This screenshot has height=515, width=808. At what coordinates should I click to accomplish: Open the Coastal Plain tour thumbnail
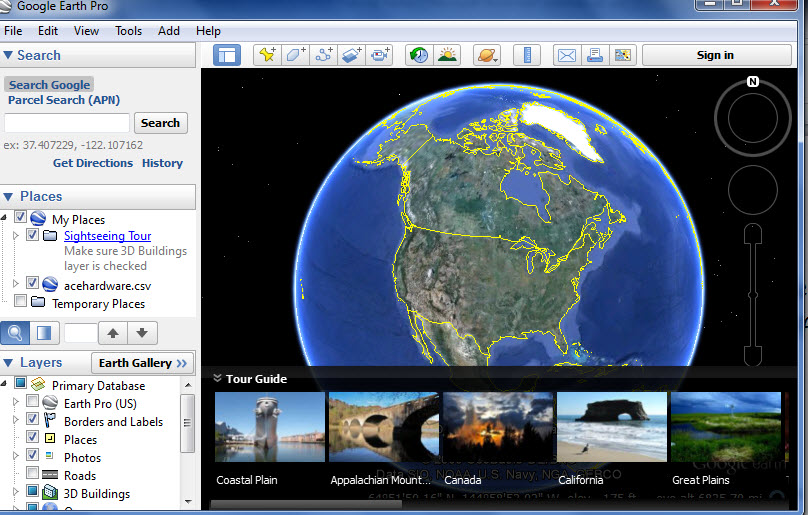coord(270,427)
